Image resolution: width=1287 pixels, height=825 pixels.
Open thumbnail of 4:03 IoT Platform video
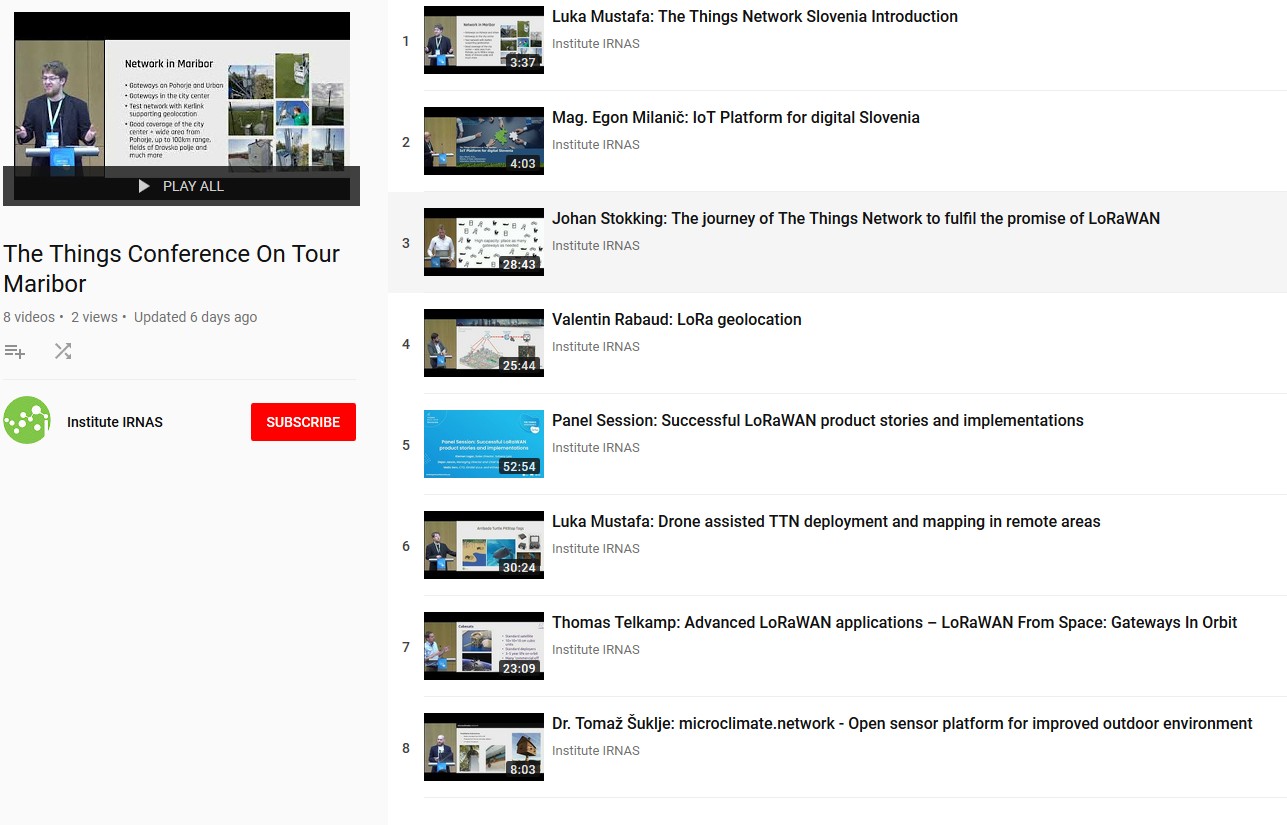(484, 141)
